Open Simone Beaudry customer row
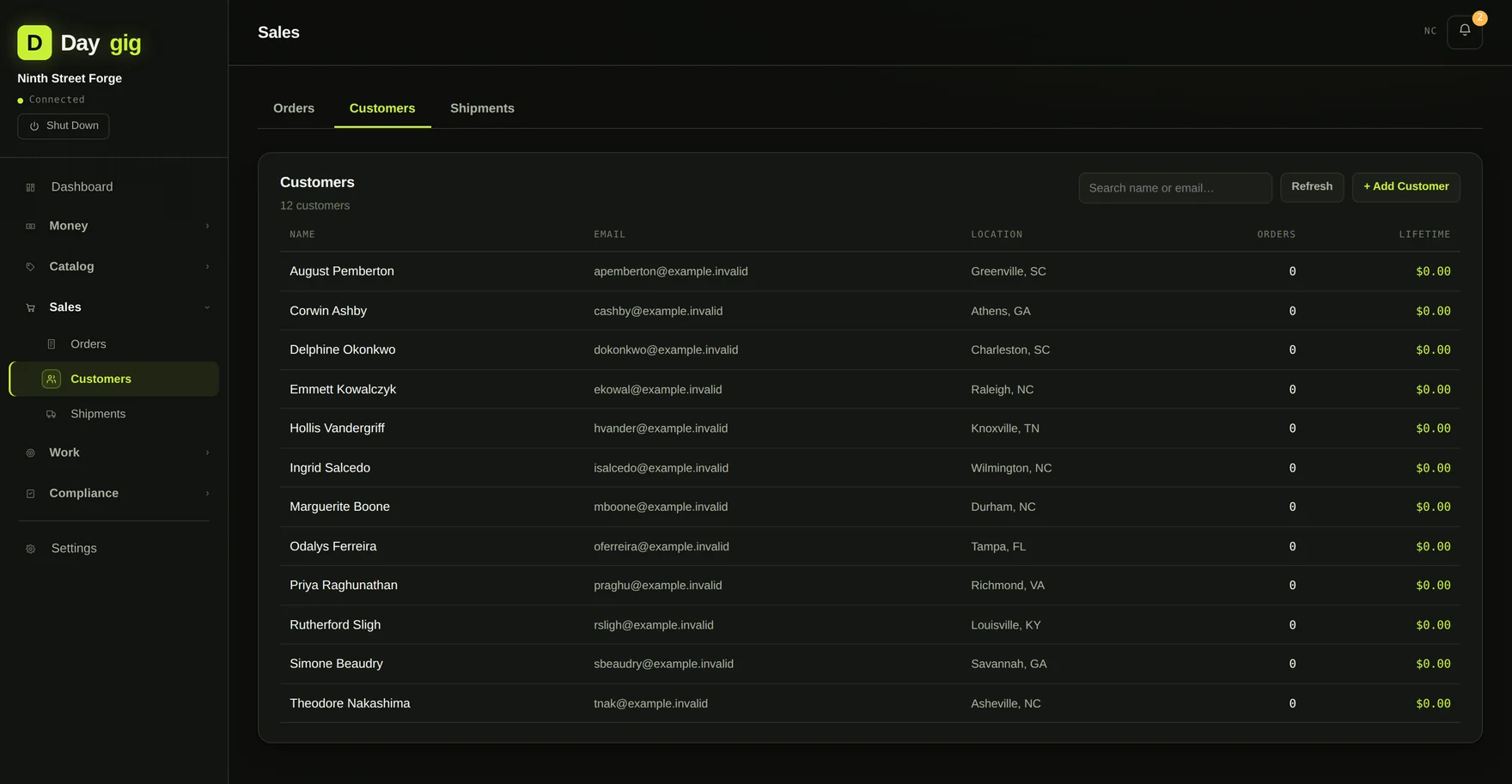1512x784 pixels. [869, 665]
